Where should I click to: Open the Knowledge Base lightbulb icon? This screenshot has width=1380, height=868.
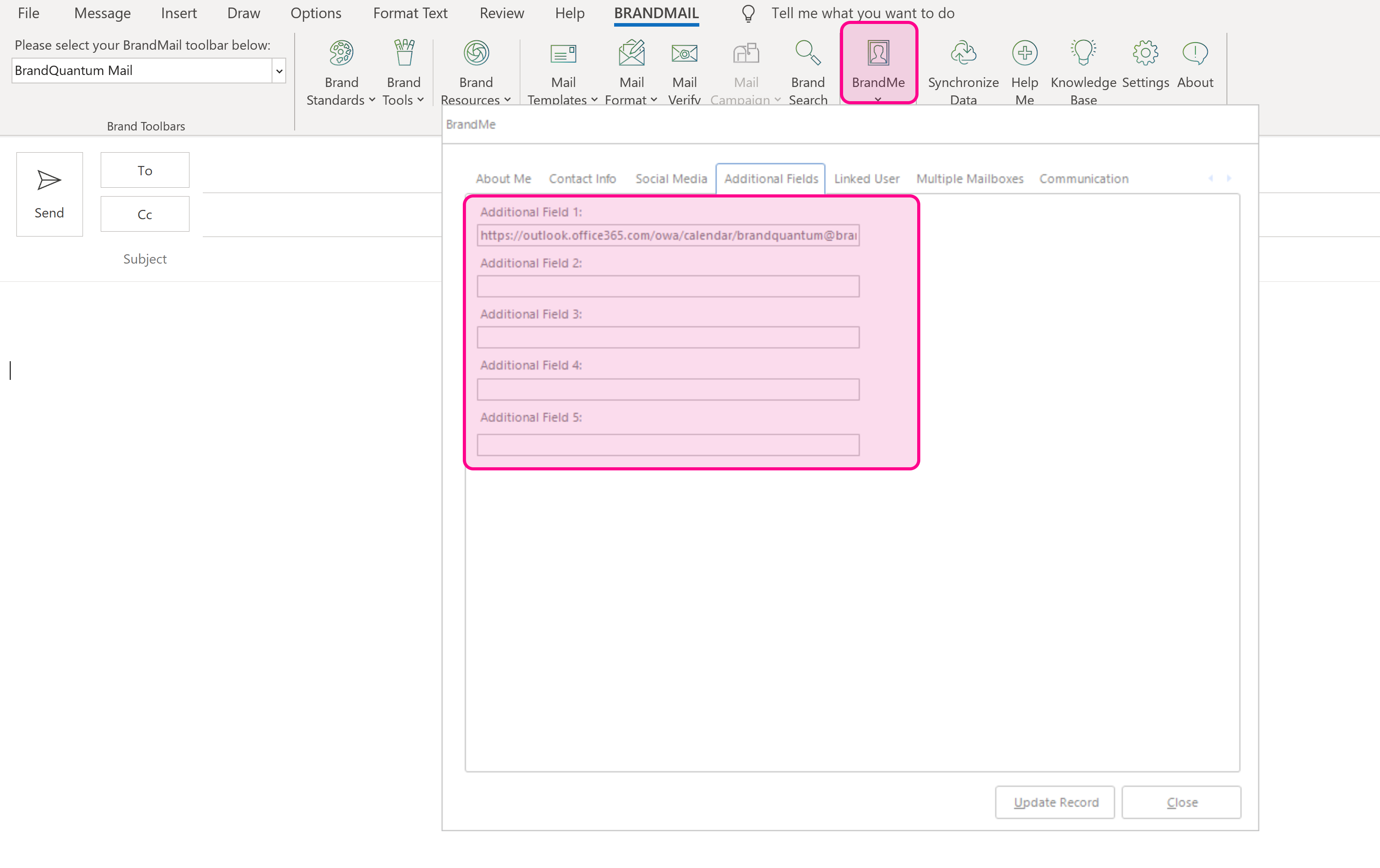coord(1083,53)
